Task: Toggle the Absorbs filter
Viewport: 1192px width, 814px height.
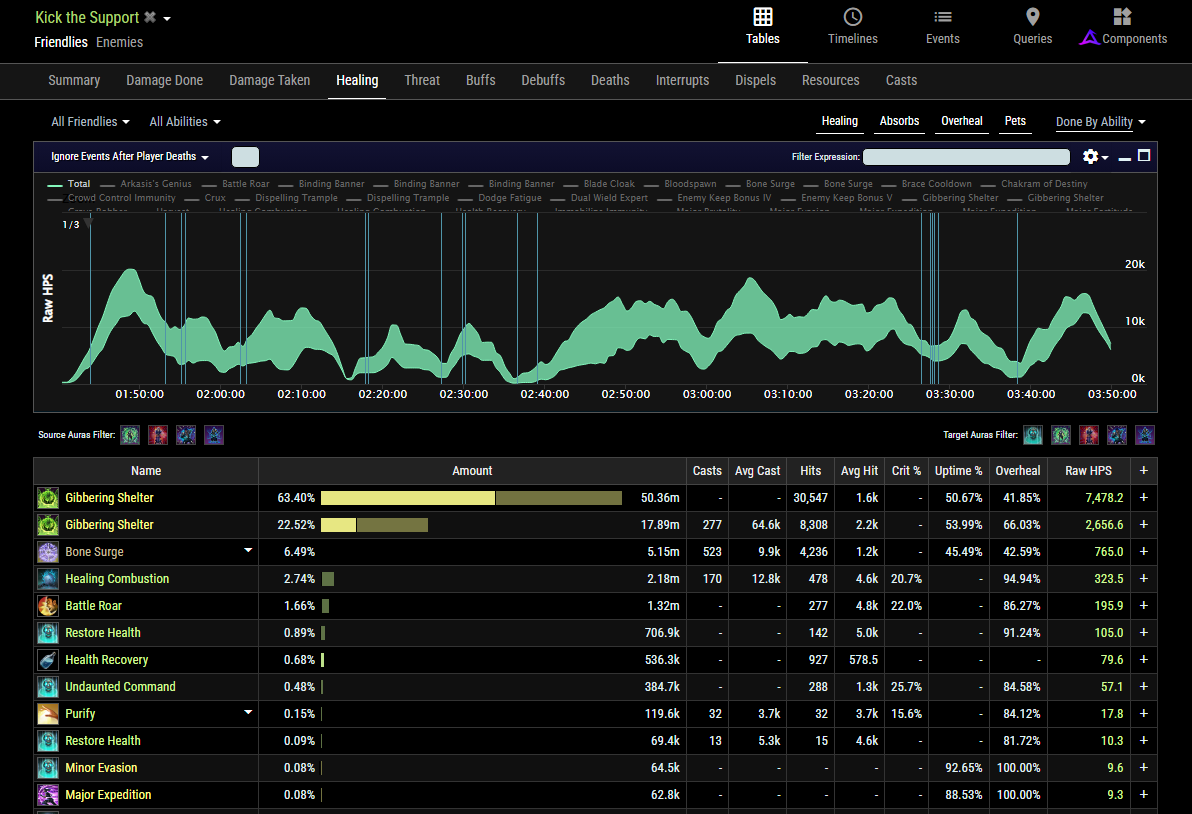Action: pos(899,121)
